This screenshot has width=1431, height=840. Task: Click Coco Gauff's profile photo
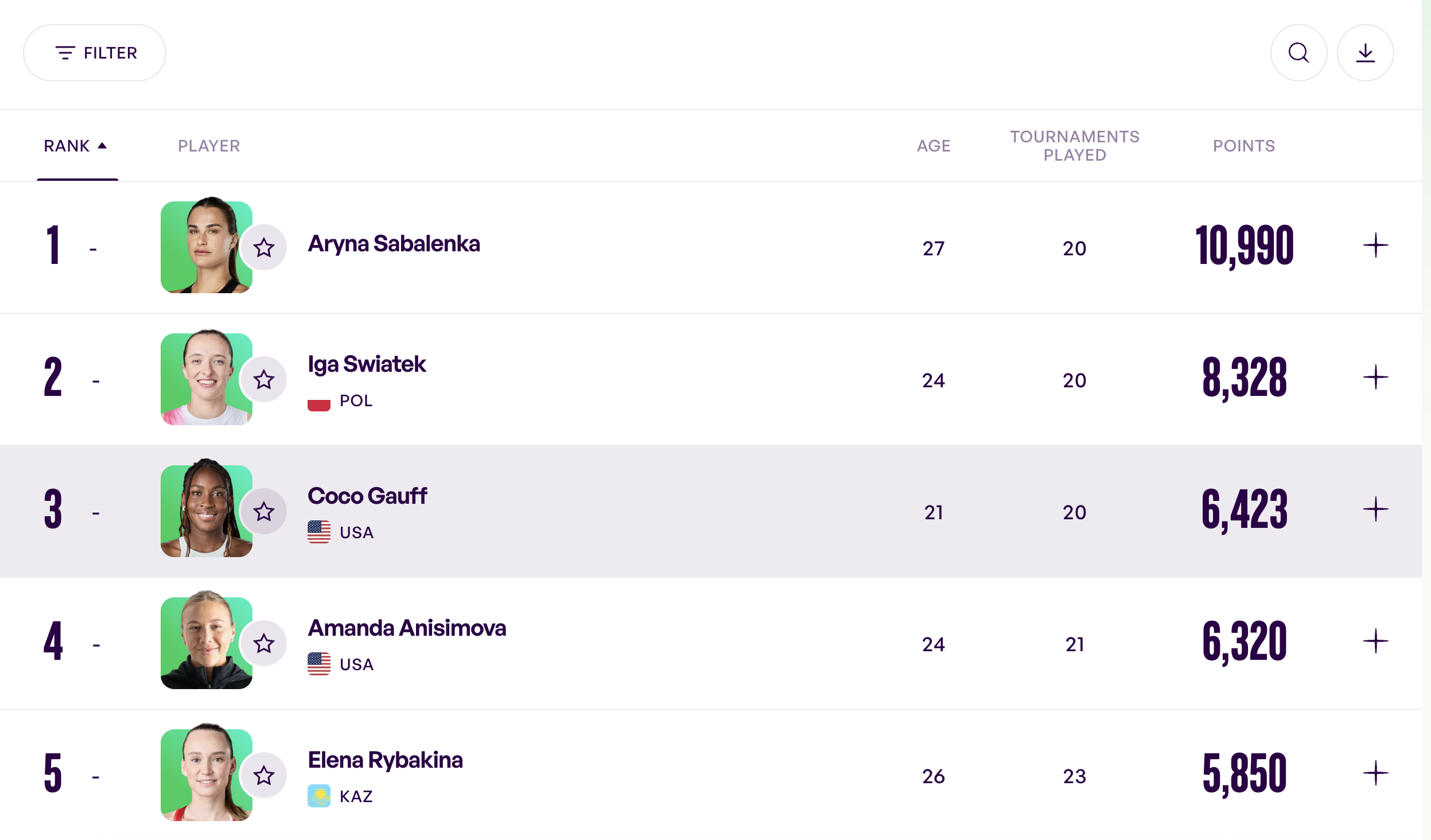coord(206,510)
